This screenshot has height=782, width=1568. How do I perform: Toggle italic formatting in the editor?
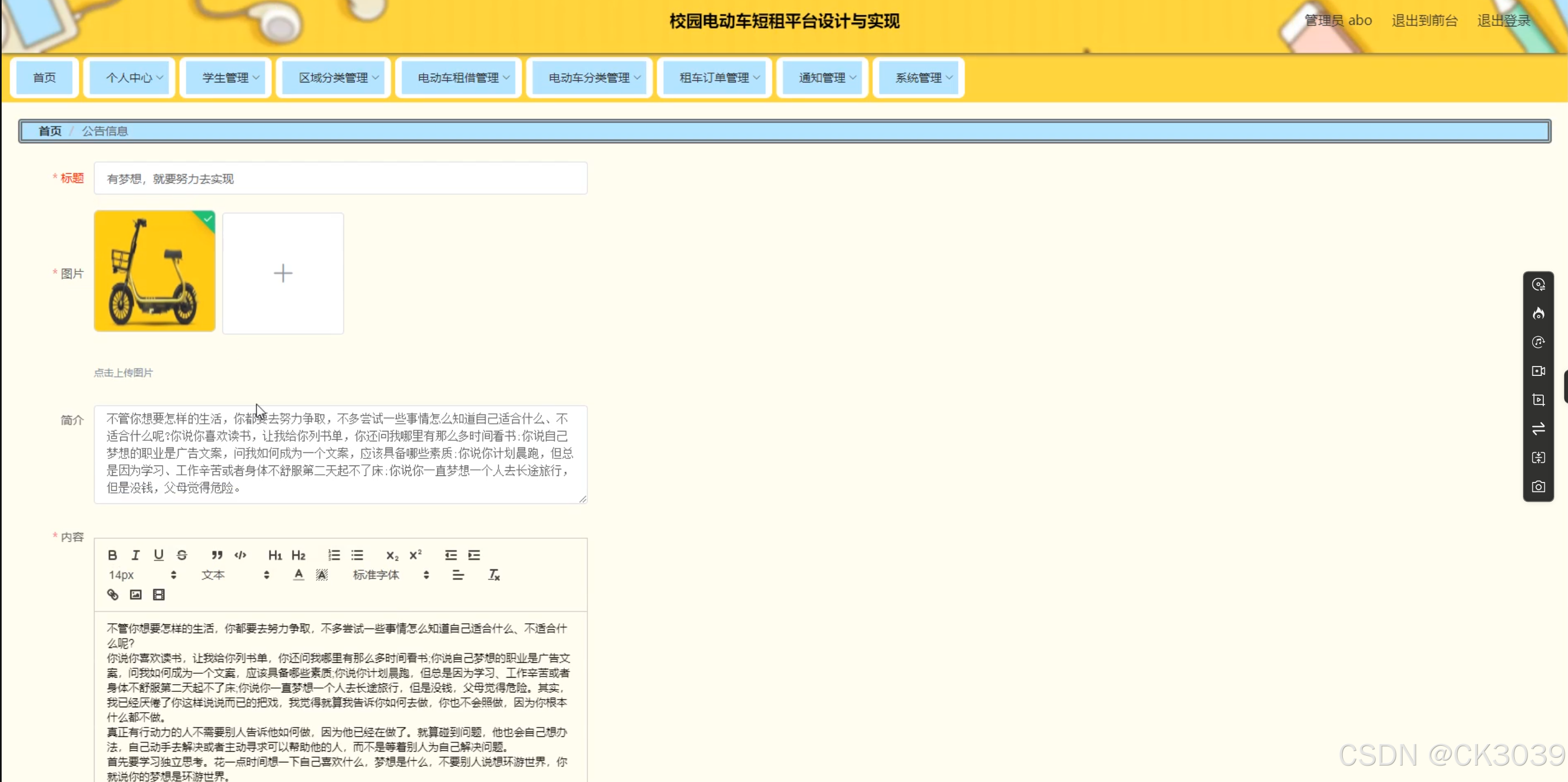[x=135, y=555]
